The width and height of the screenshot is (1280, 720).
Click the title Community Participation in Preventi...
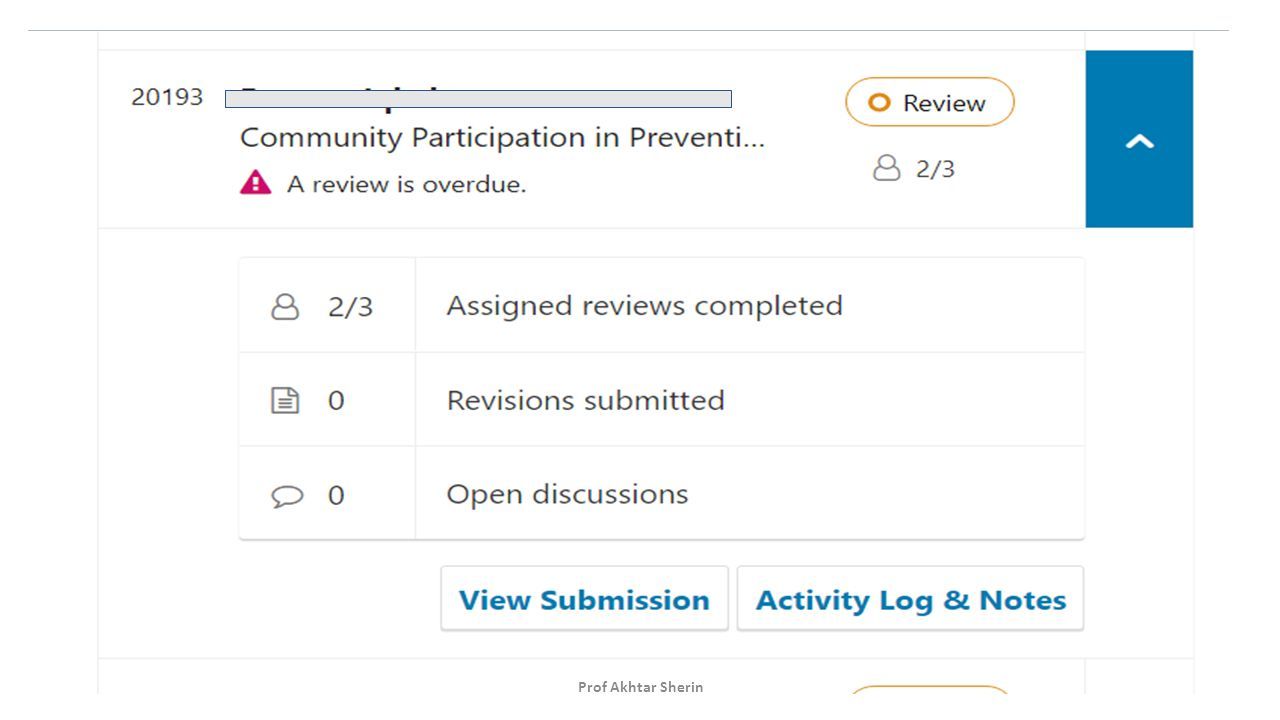(x=502, y=138)
